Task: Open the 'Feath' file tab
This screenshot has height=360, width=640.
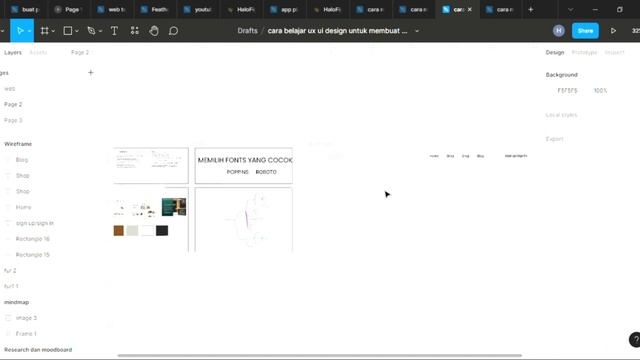Action: point(155,9)
